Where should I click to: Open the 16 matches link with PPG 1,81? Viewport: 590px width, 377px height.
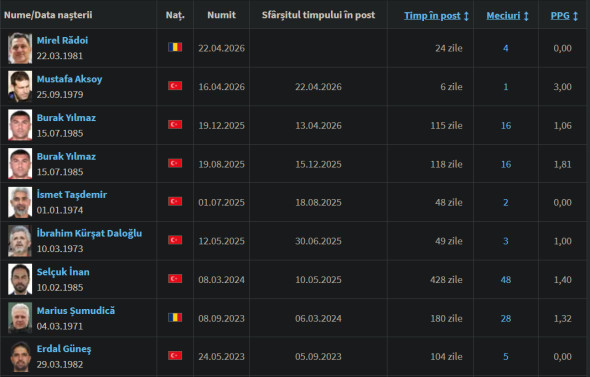coord(506,164)
